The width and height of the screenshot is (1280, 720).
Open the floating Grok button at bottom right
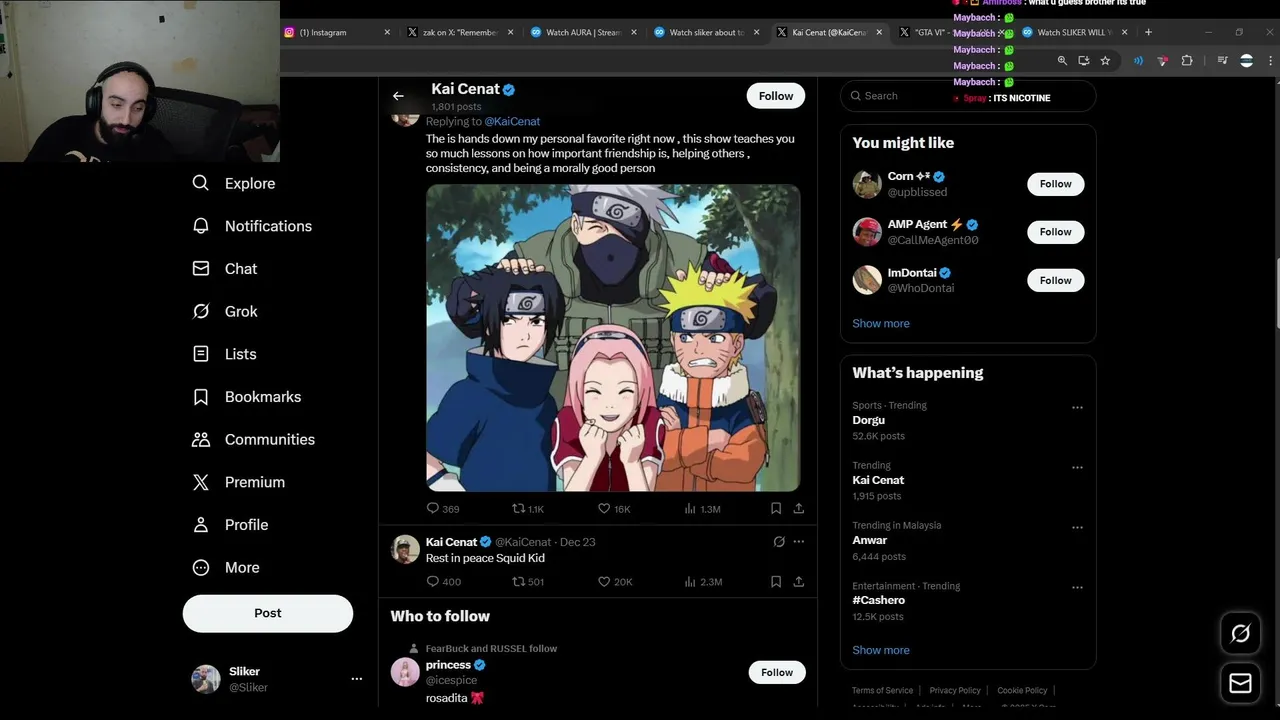point(1240,633)
